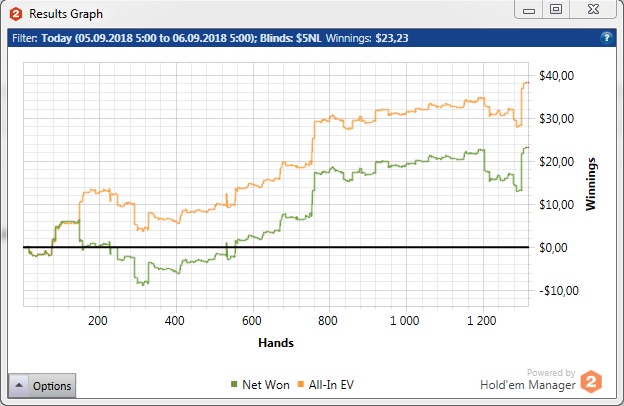Viewport: 624px width, 406px height.
Task: Close the Results Graph window
Action: click(593, 10)
